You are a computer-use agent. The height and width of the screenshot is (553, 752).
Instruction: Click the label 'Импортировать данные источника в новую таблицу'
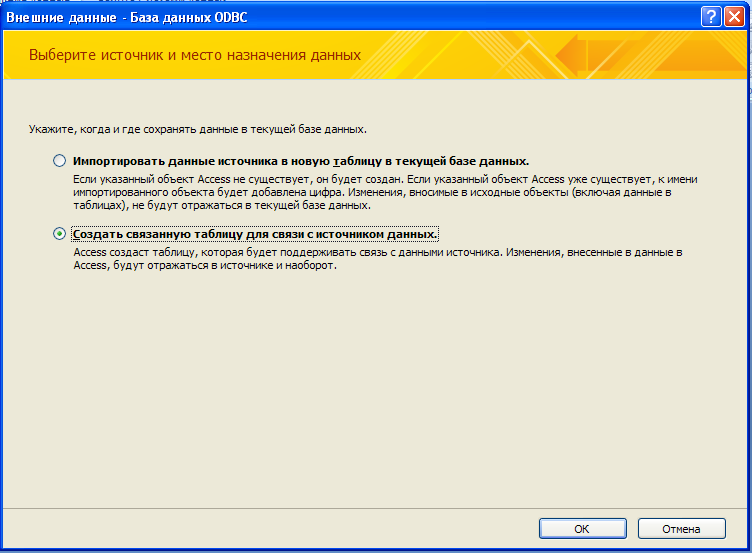point(300,160)
